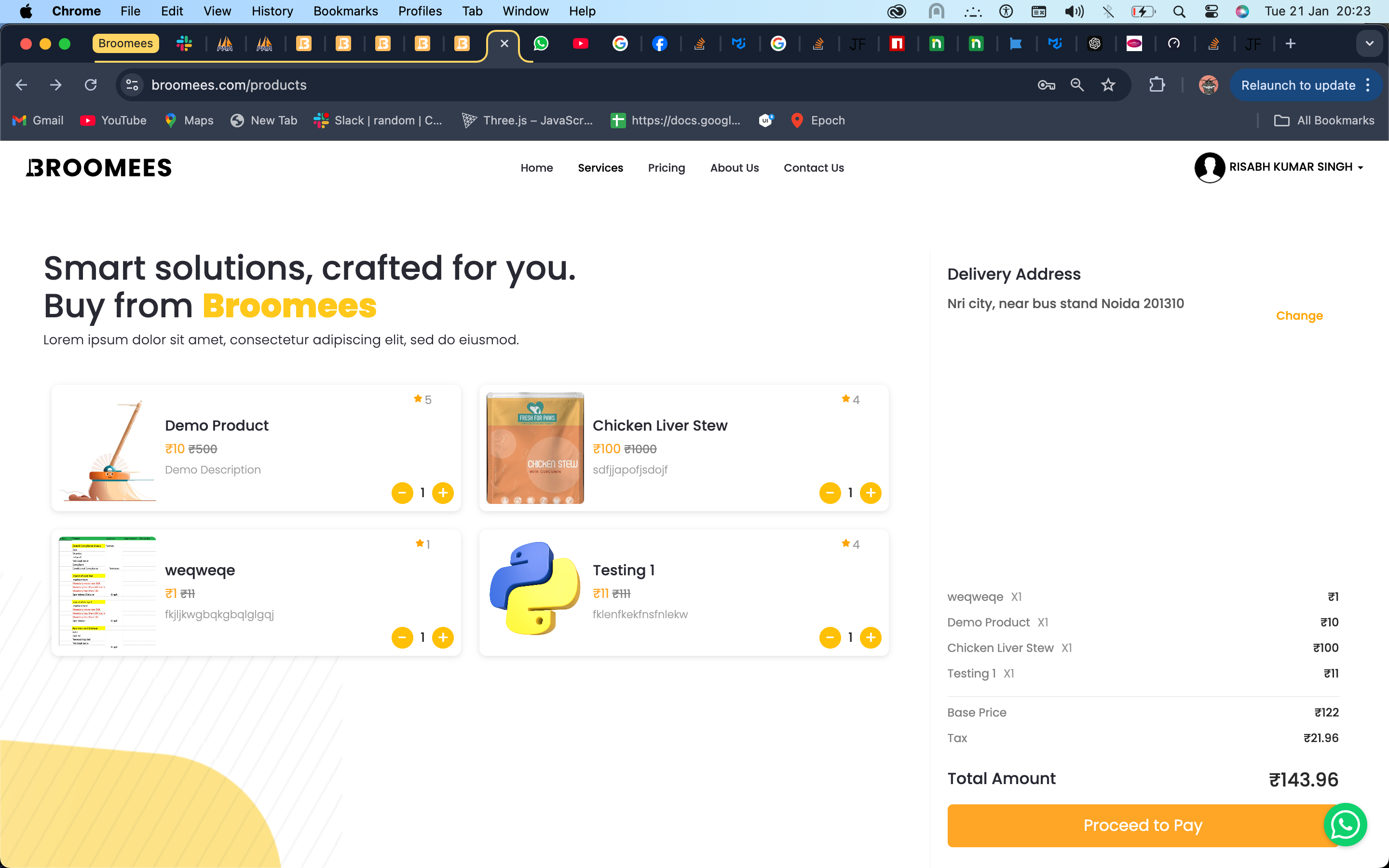Open All Bookmarks folder
The width and height of the screenshot is (1389, 868).
click(1324, 120)
